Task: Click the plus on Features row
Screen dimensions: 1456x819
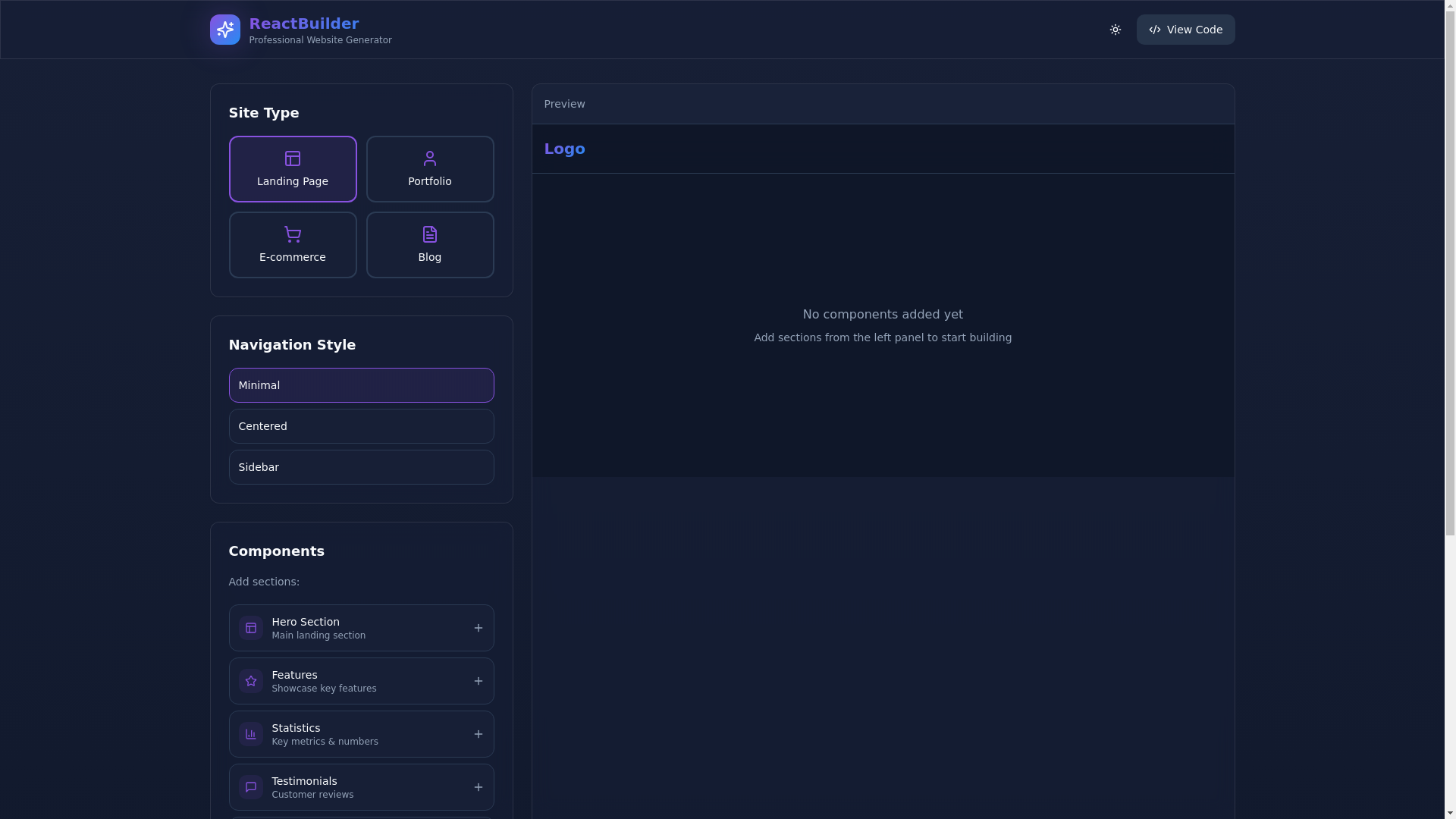Action: [x=478, y=681]
